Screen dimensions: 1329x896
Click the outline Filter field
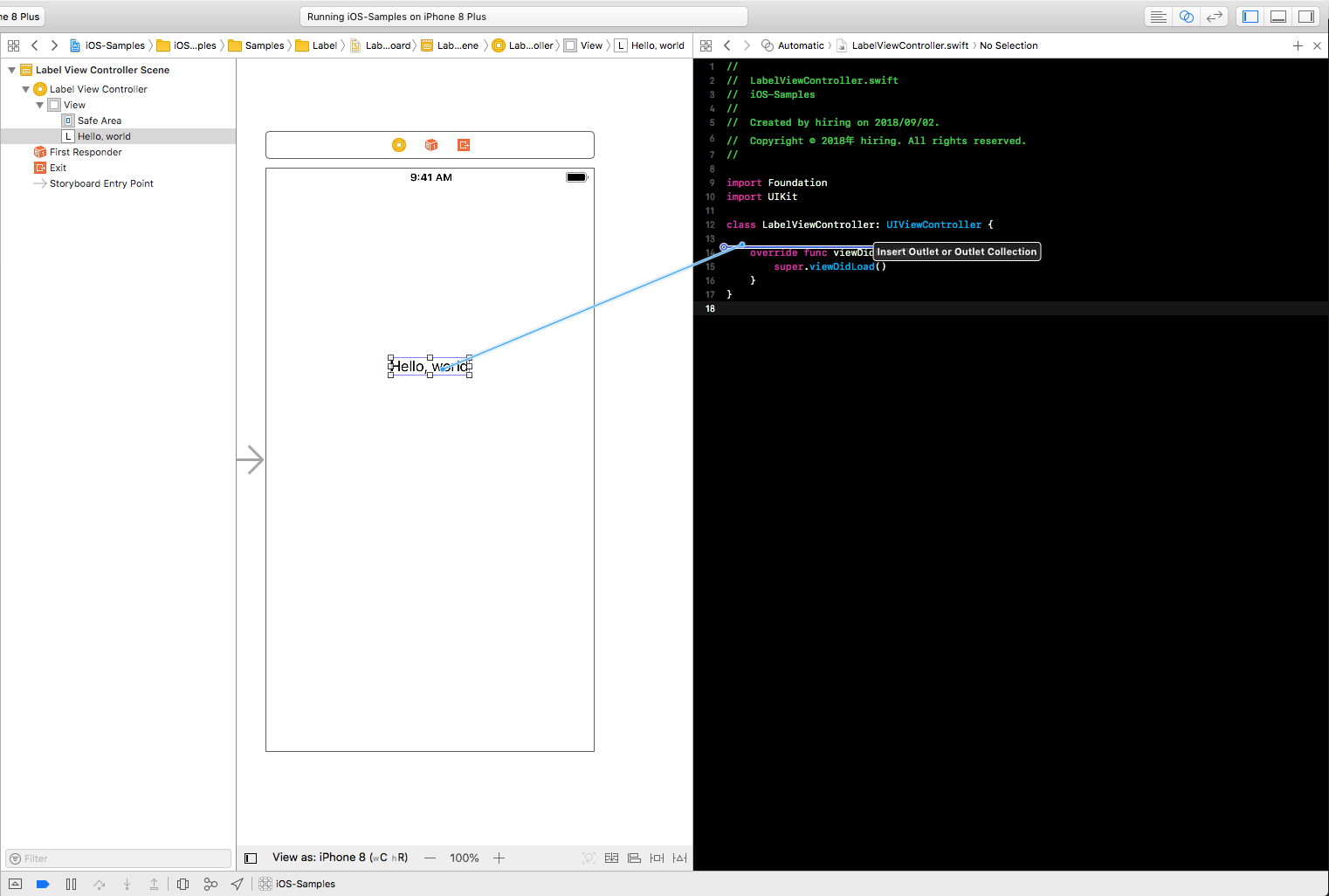point(119,858)
